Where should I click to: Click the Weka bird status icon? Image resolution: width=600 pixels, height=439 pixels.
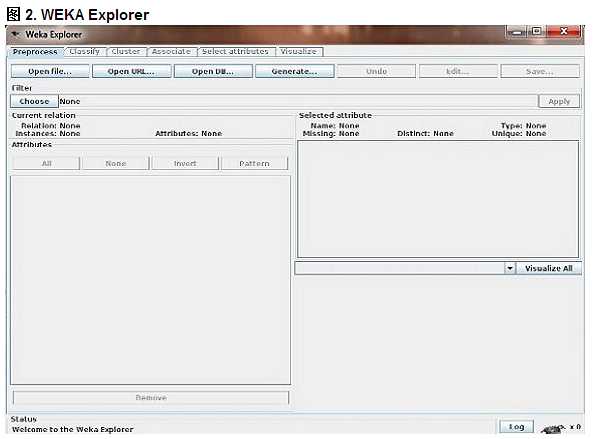point(554,429)
